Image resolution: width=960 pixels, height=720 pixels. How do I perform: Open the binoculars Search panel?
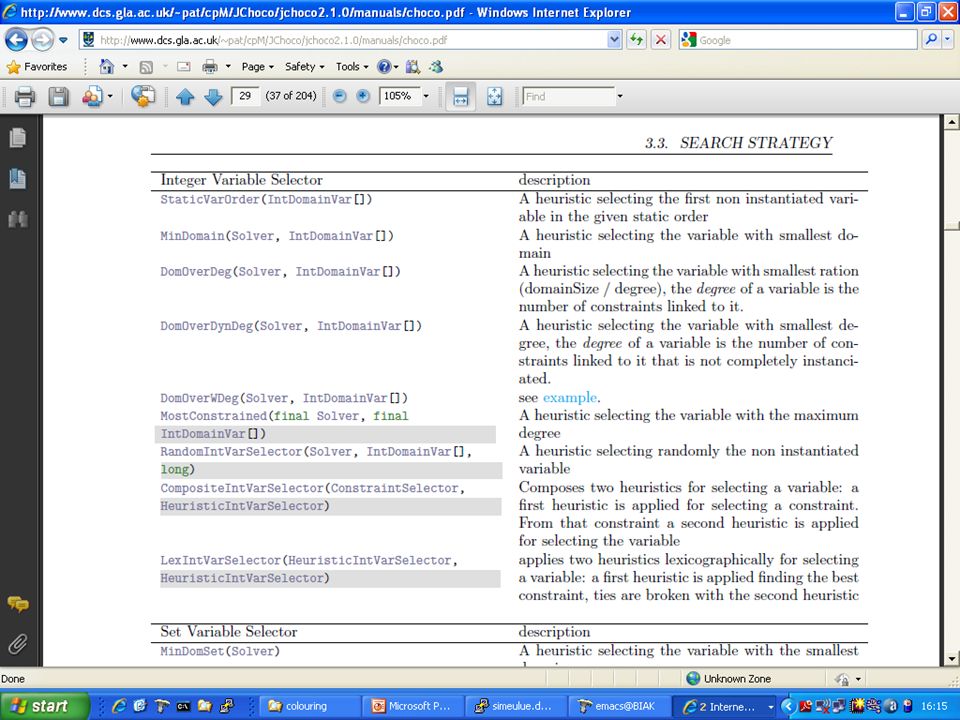point(18,219)
